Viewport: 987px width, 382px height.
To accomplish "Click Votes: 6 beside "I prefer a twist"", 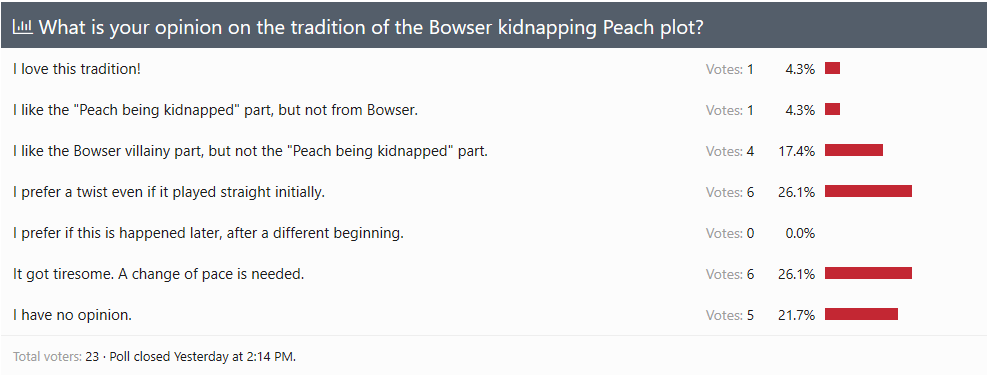I will (730, 193).
